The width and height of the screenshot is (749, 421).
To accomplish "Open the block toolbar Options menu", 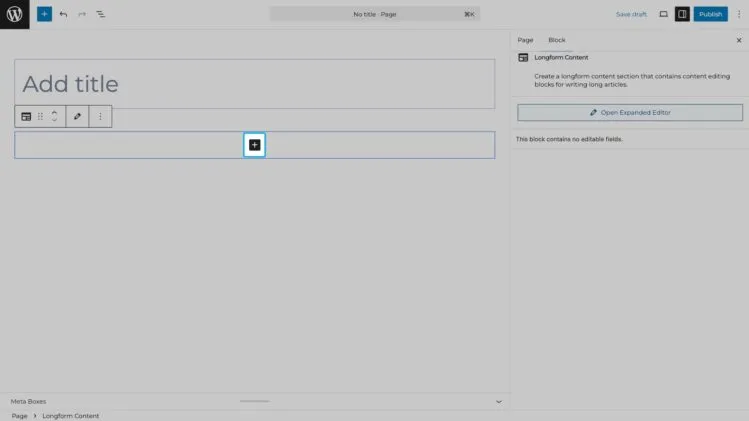I will click(100, 116).
